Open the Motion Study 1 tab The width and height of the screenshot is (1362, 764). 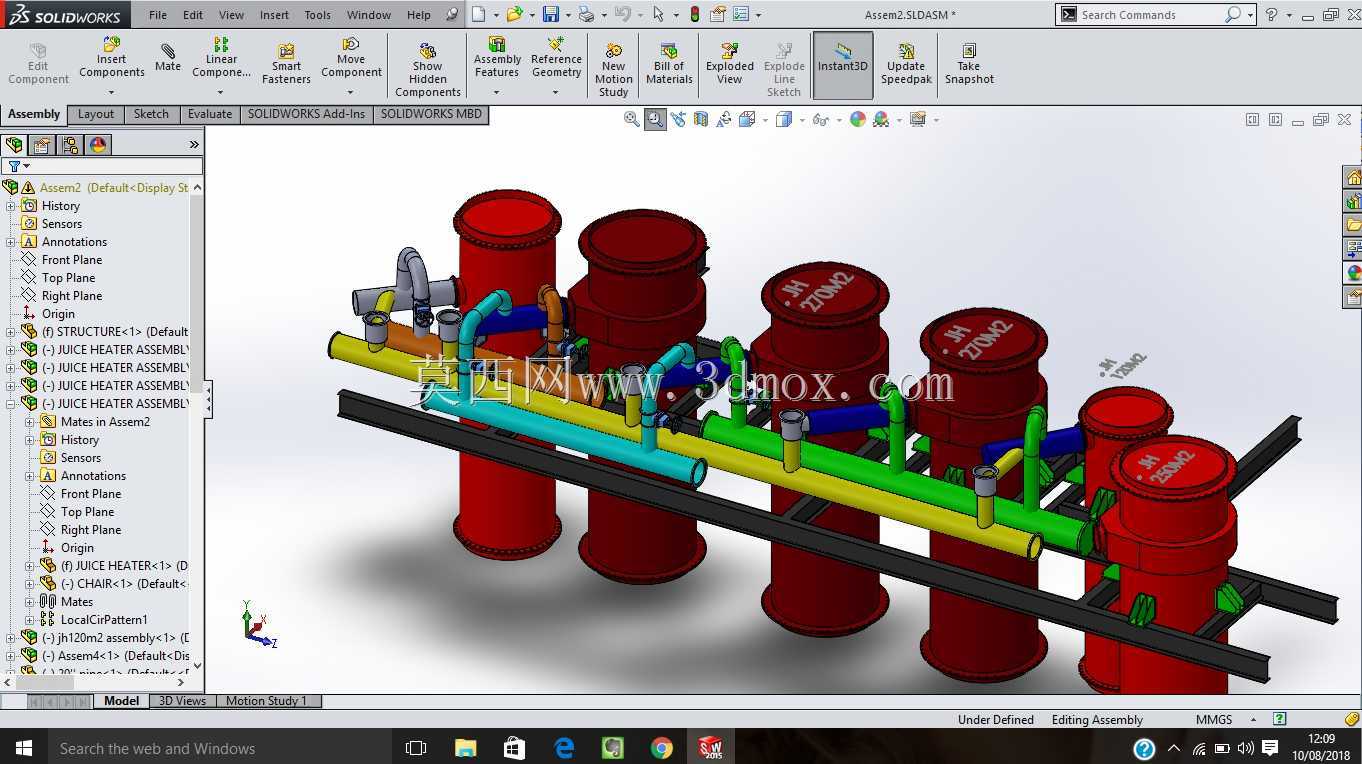click(266, 701)
